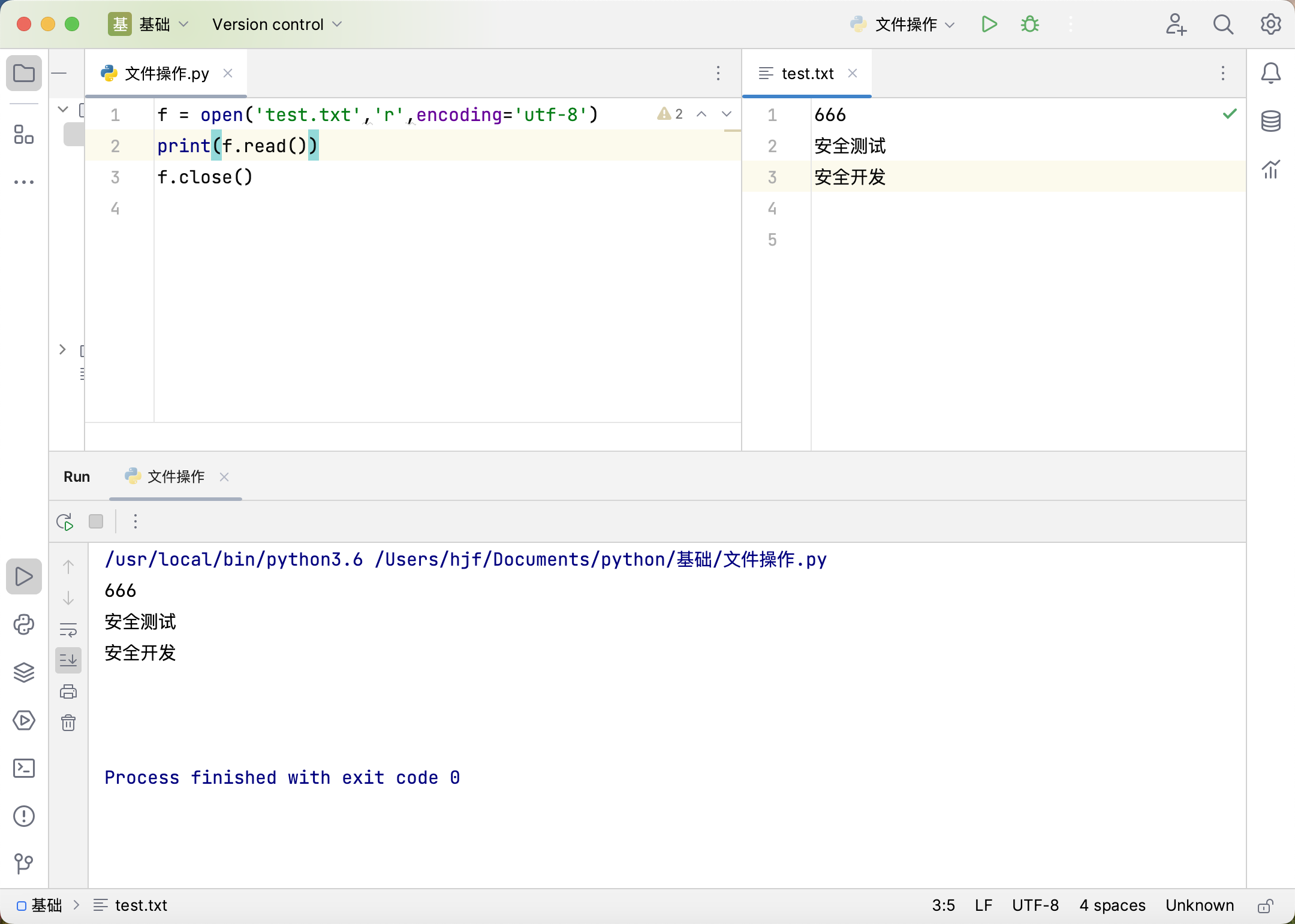Click the test.txt breadcrumb in status bar
Image resolution: width=1295 pixels, height=924 pixels.
coord(130,905)
